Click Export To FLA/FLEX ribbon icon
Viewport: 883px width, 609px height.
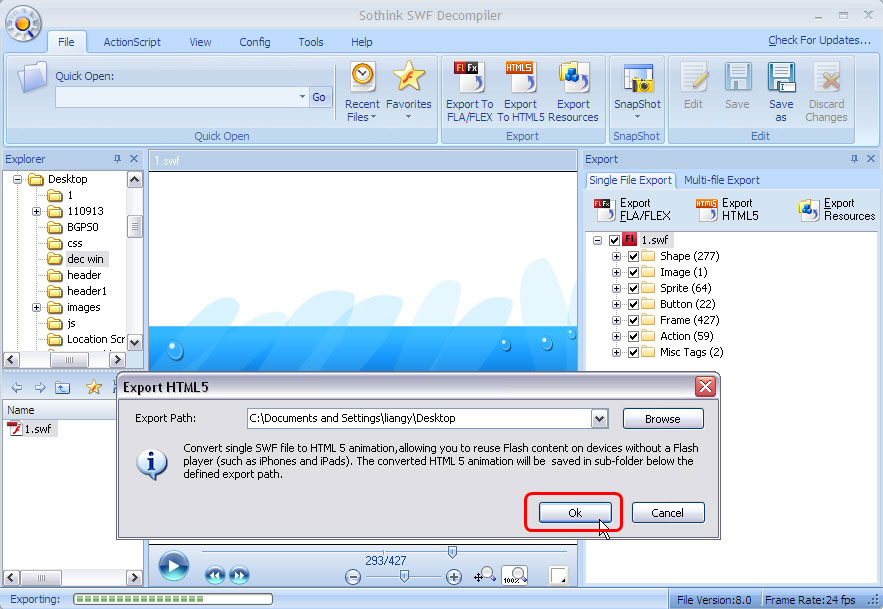[x=469, y=92]
